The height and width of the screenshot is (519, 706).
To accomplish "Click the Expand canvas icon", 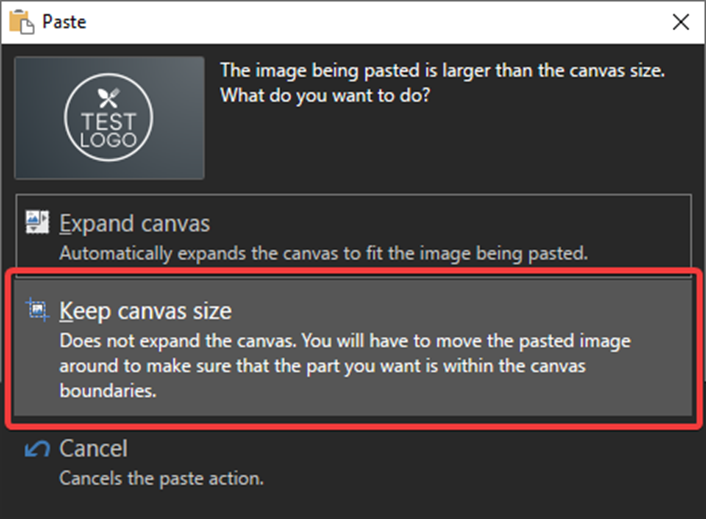I will tap(37, 222).
